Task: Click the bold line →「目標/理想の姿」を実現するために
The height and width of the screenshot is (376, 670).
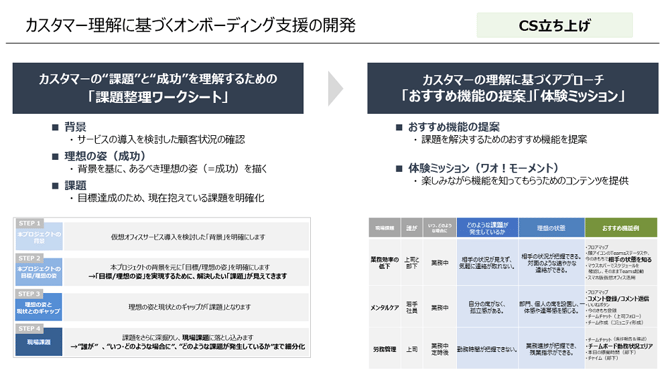Action: [188, 276]
